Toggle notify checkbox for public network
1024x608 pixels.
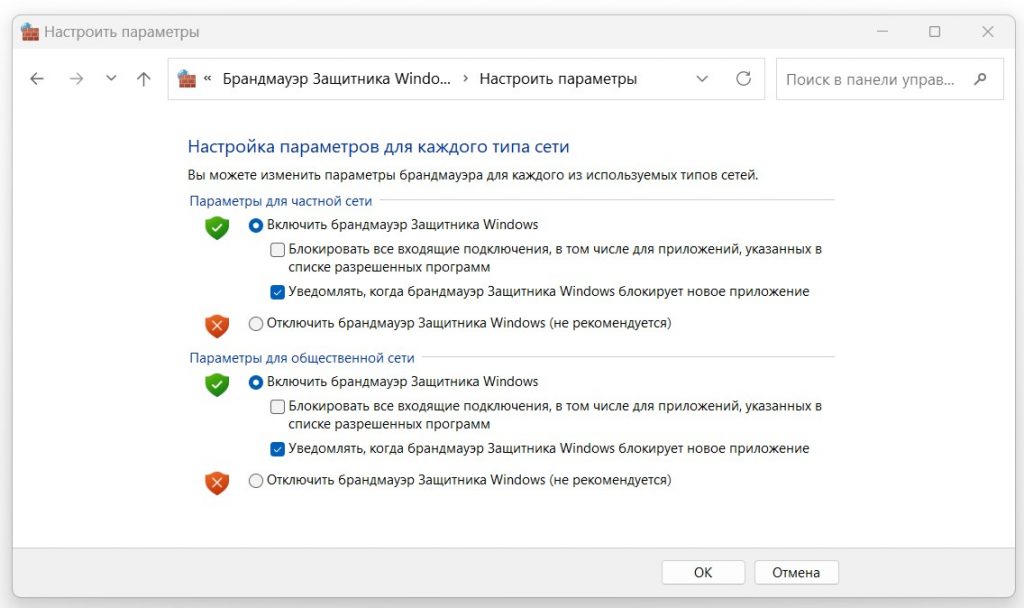pos(278,449)
